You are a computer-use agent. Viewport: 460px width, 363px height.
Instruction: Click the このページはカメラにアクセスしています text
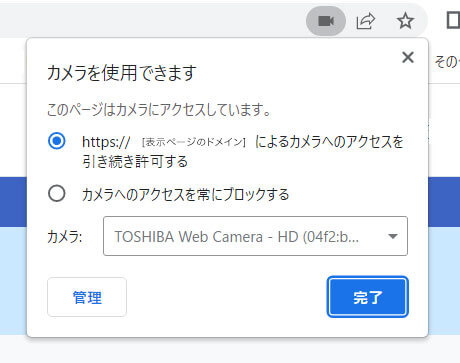pos(159,110)
